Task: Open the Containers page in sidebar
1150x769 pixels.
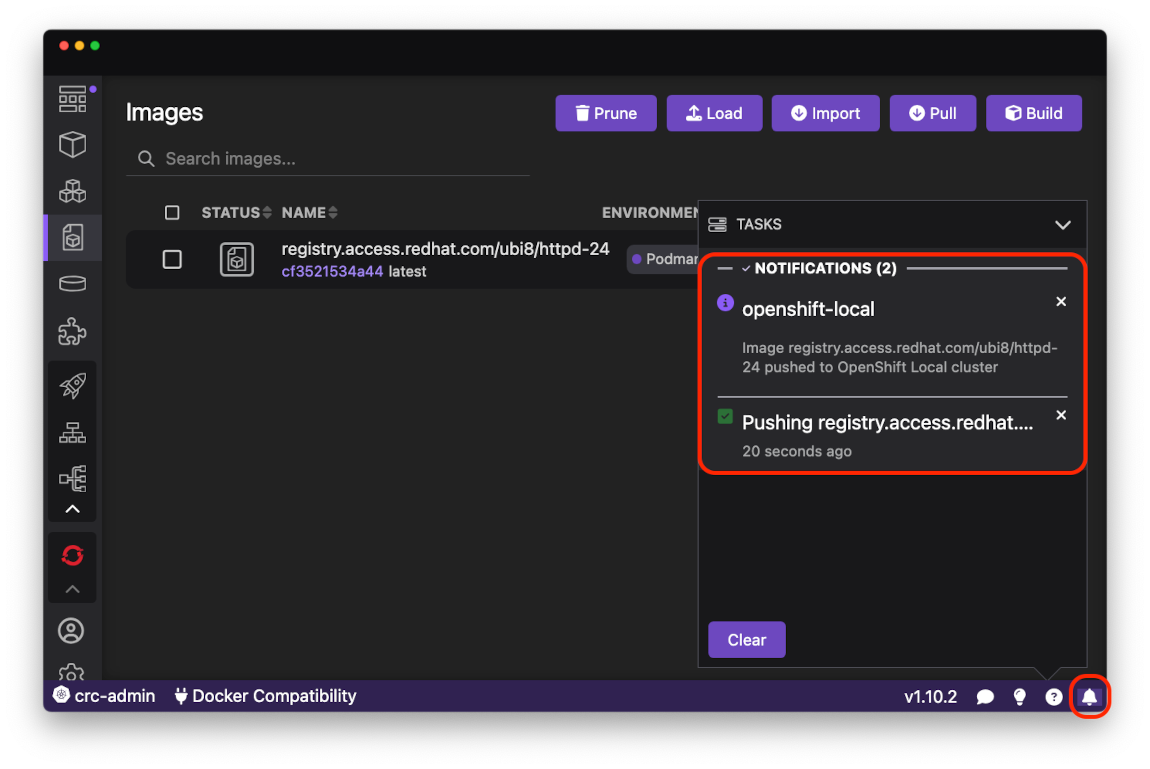Action: tap(73, 144)
